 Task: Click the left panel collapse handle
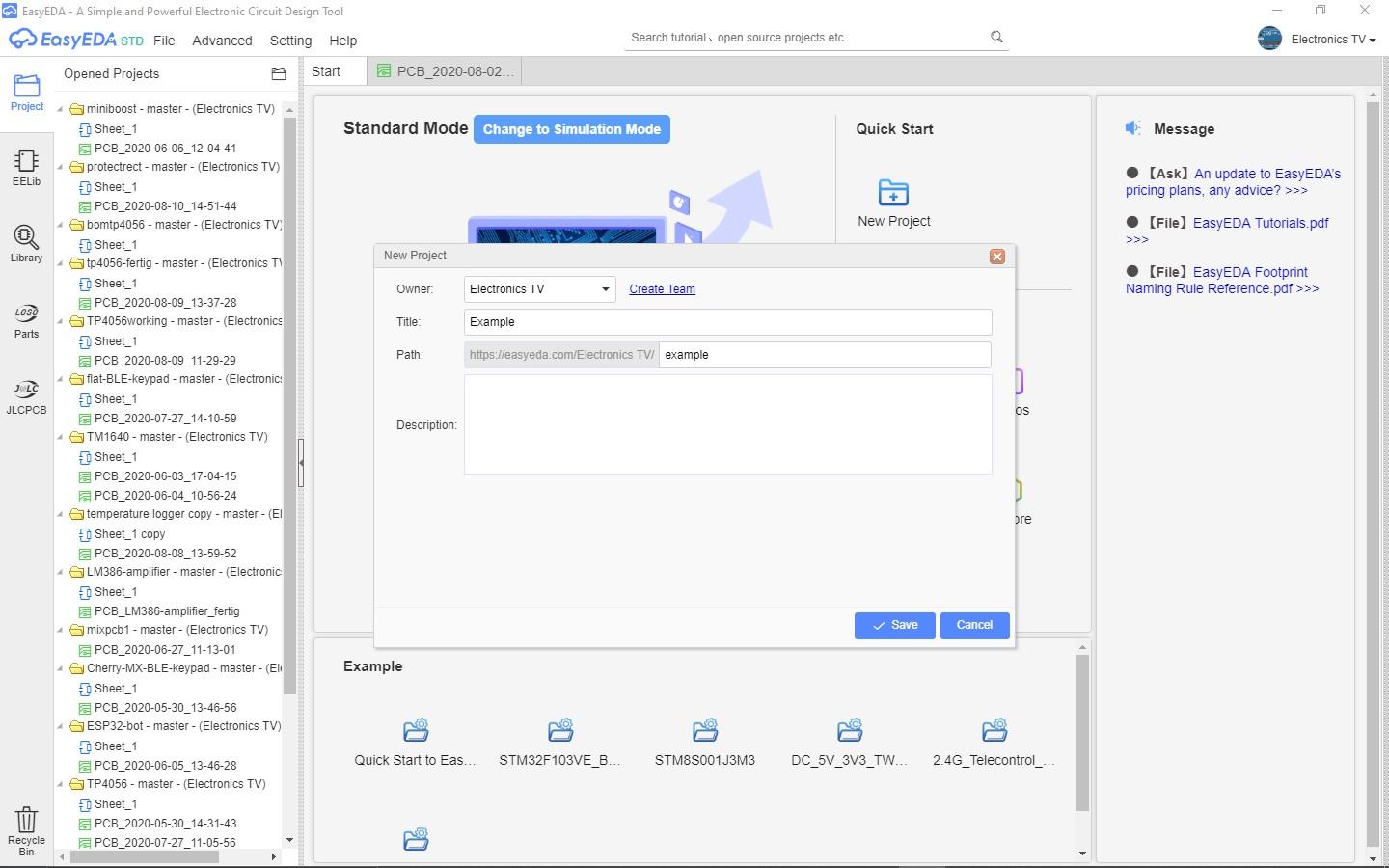[301, 463]
